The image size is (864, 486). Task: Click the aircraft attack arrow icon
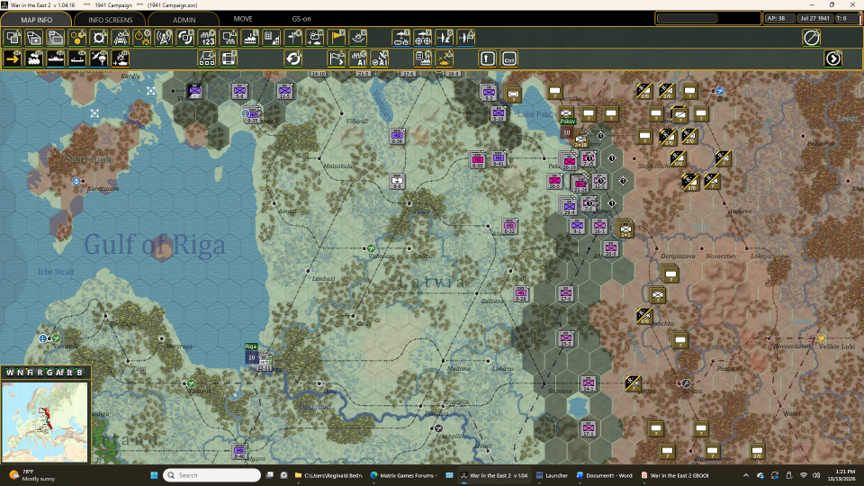click(x=444, y=38)
